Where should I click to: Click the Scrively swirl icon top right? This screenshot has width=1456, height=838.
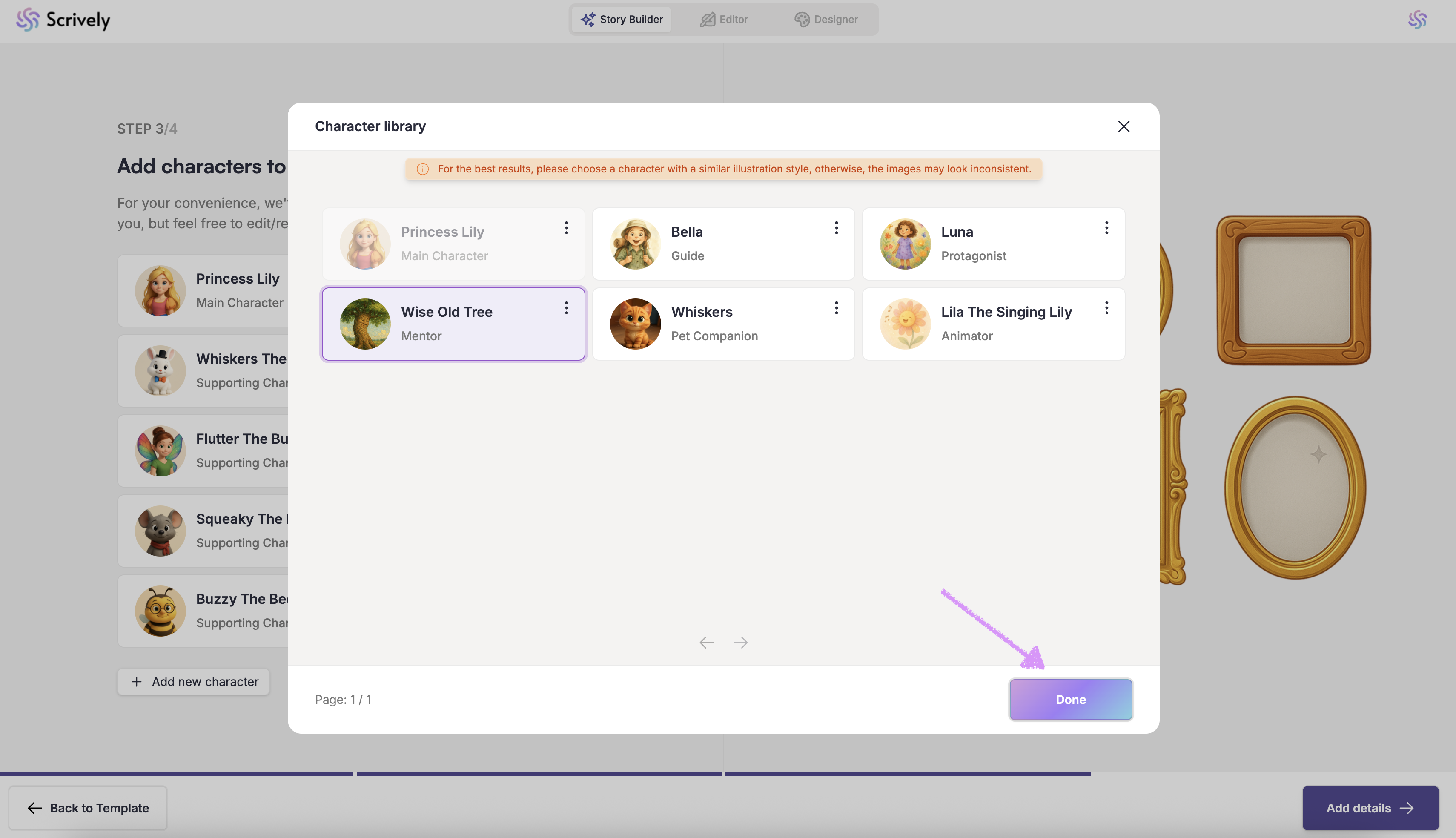pos(1417,20)
